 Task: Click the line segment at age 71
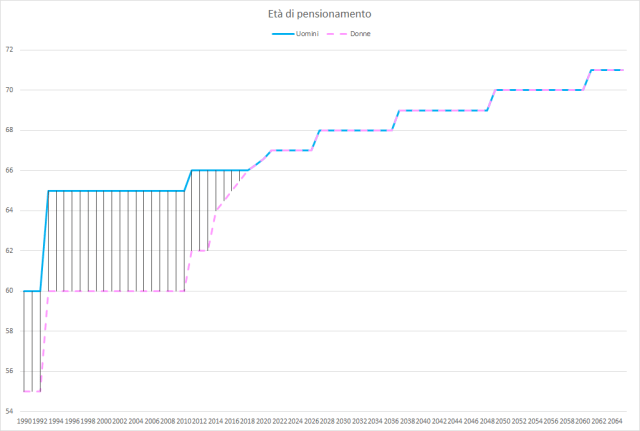(607, 70)
